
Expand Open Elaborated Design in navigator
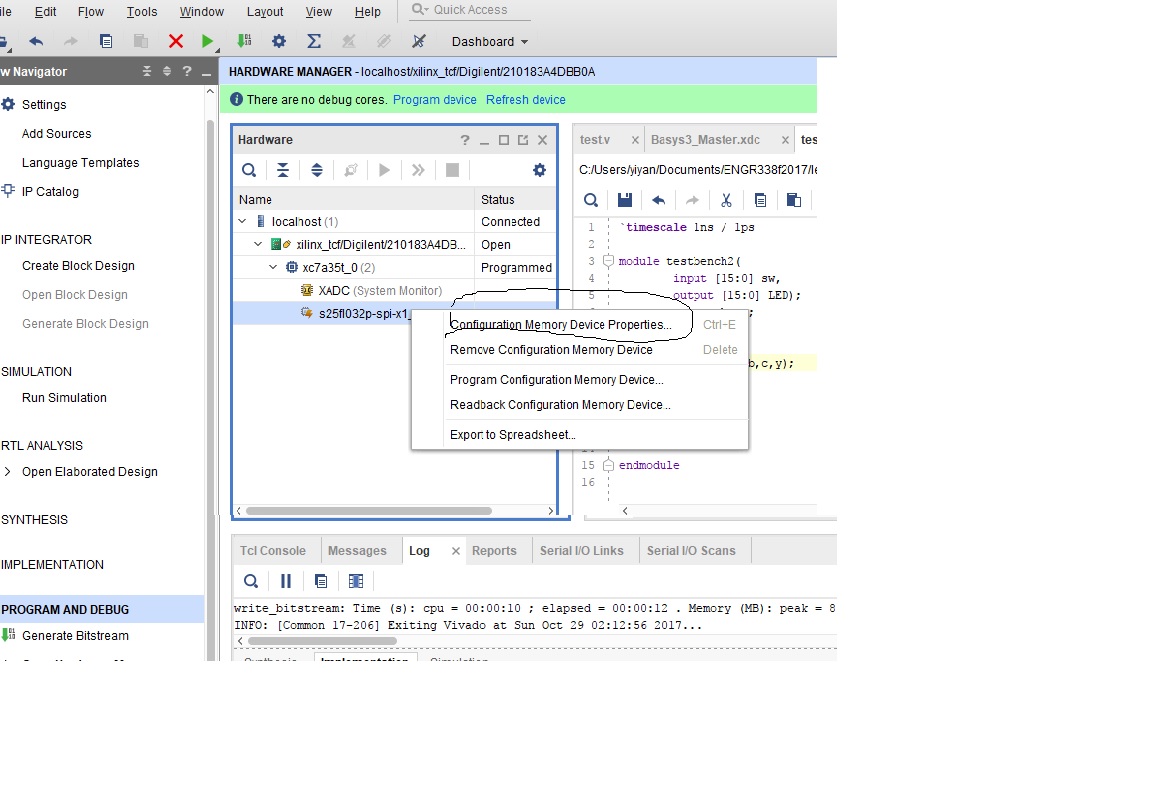click(9, 472)
